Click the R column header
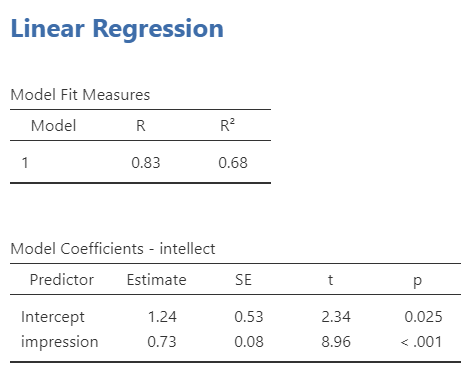474x367 pixels. click(141, 126)
